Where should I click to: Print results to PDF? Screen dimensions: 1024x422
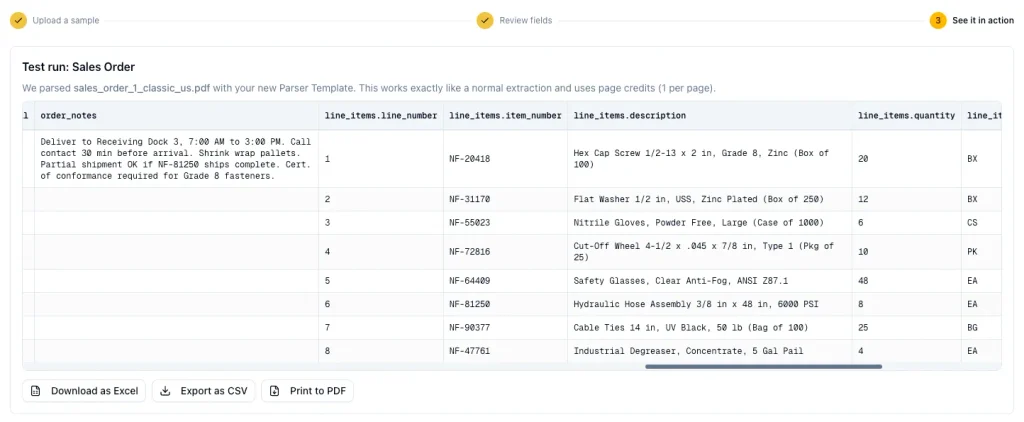308,391
